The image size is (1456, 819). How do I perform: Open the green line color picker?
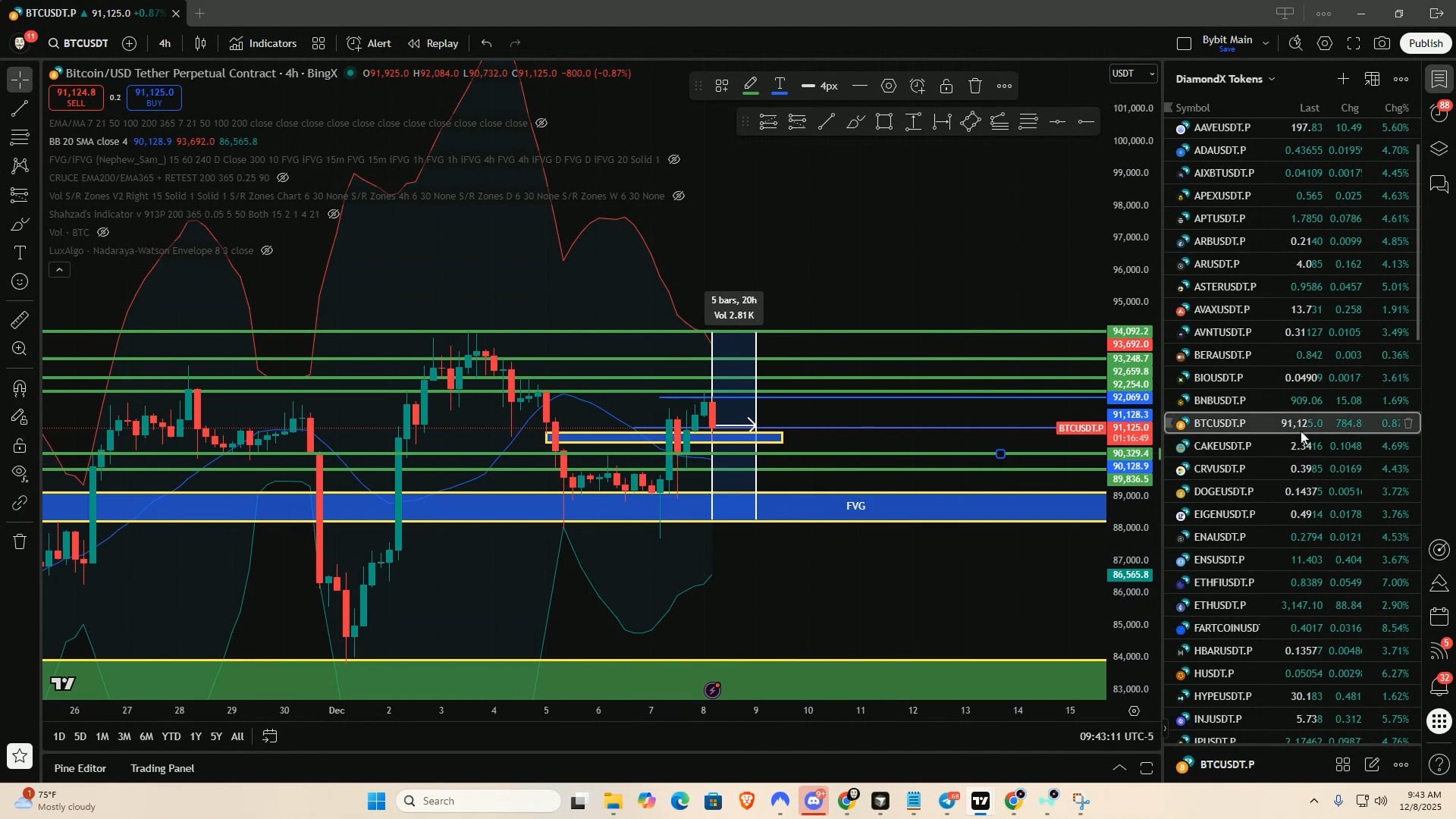(750, 86)
